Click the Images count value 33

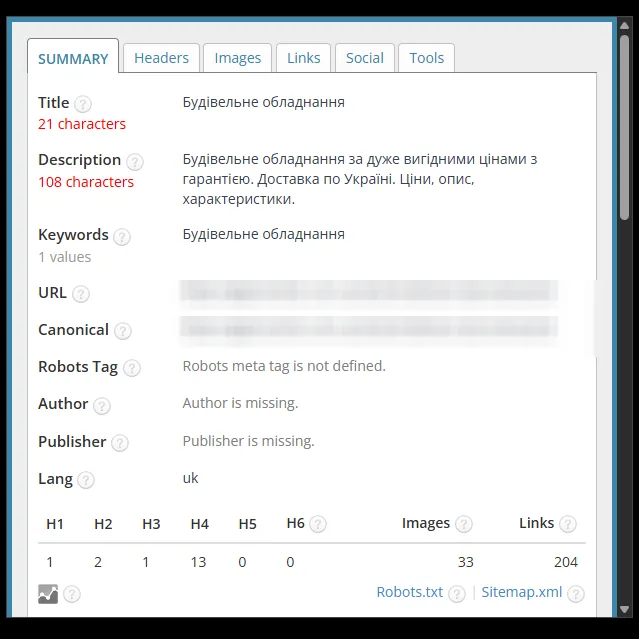point(465,562)
